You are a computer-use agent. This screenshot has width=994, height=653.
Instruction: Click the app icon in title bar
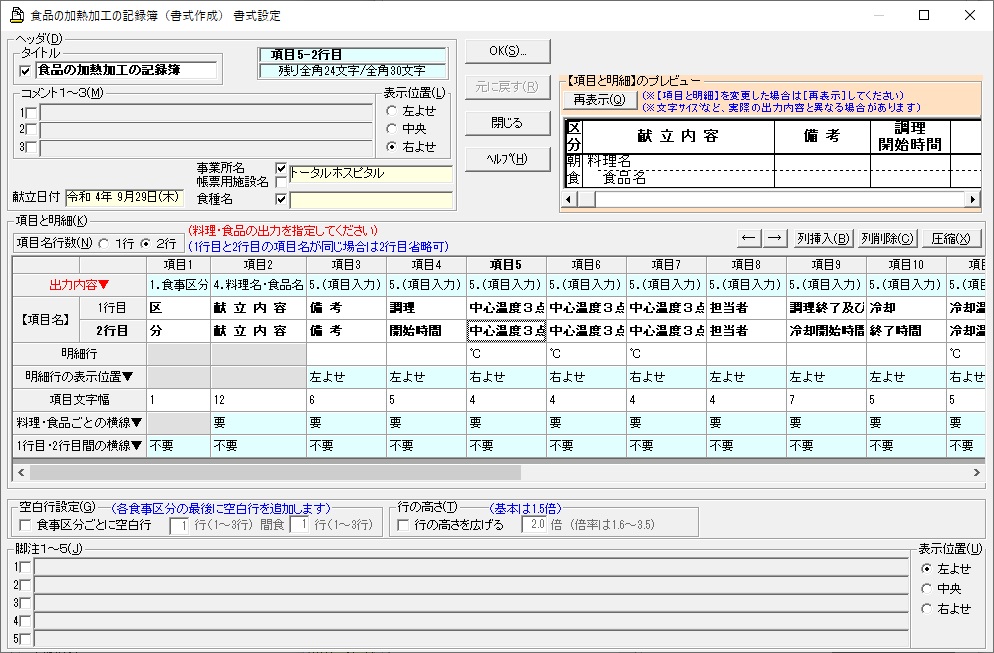(17, 15)
